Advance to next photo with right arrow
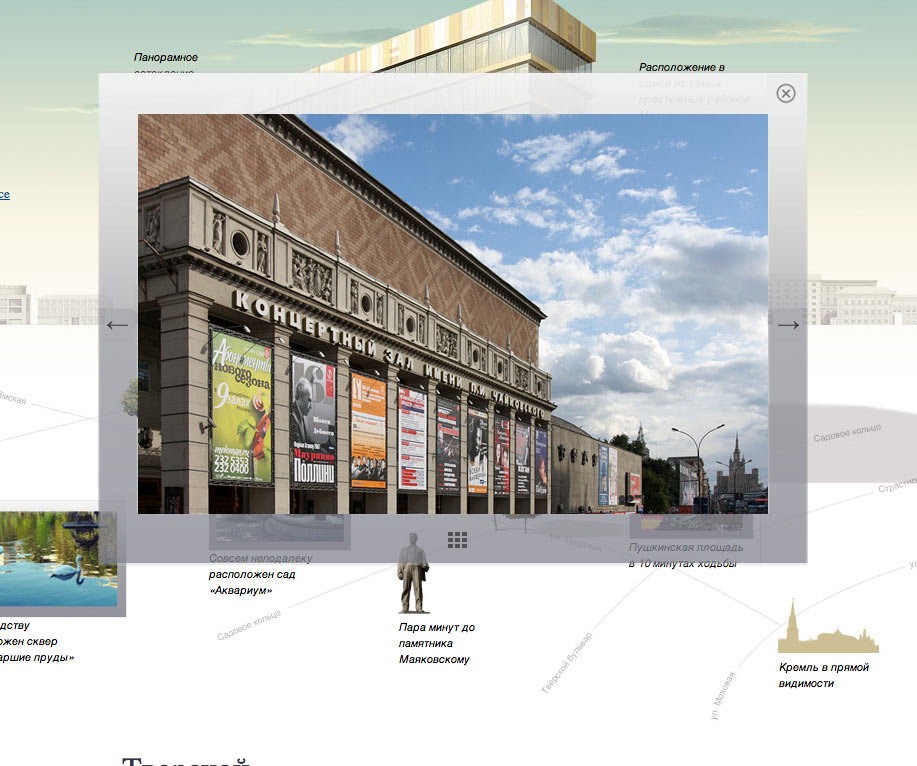The width and height of the screenshot is (917, 766). [x=788, y=324]
